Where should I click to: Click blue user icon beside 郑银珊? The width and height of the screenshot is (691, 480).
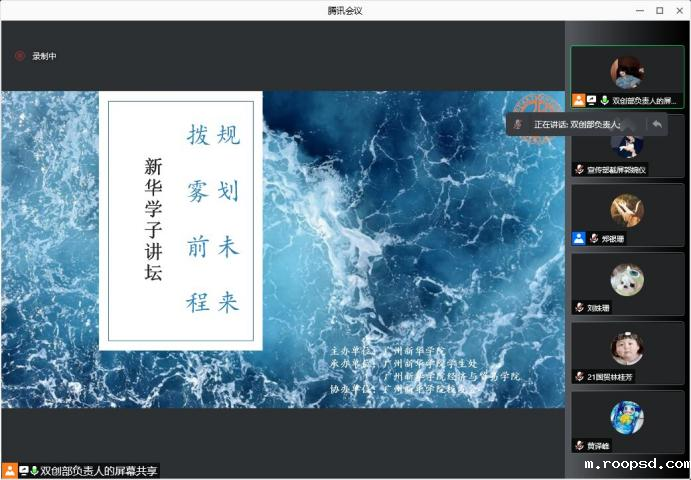(x=579, y=238)
